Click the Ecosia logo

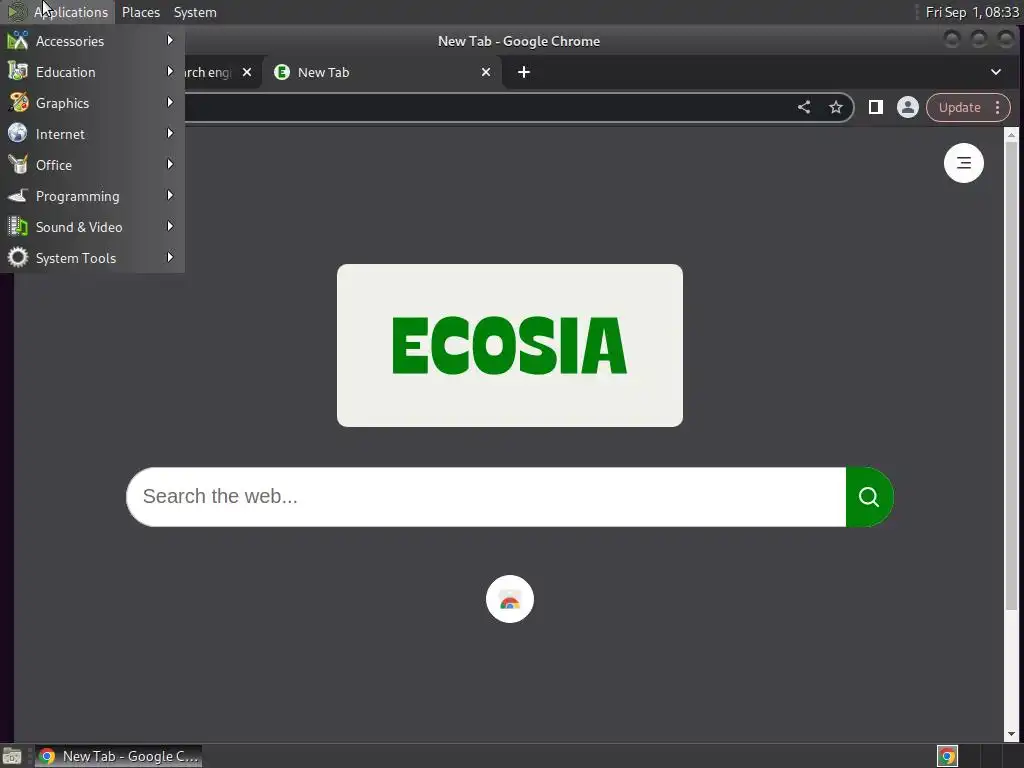510,345
